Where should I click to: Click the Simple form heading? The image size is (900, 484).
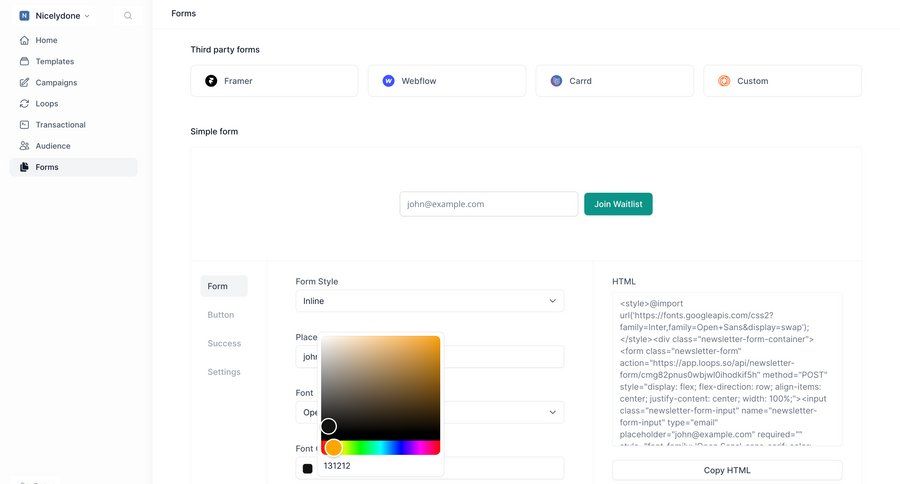point(214,131)
